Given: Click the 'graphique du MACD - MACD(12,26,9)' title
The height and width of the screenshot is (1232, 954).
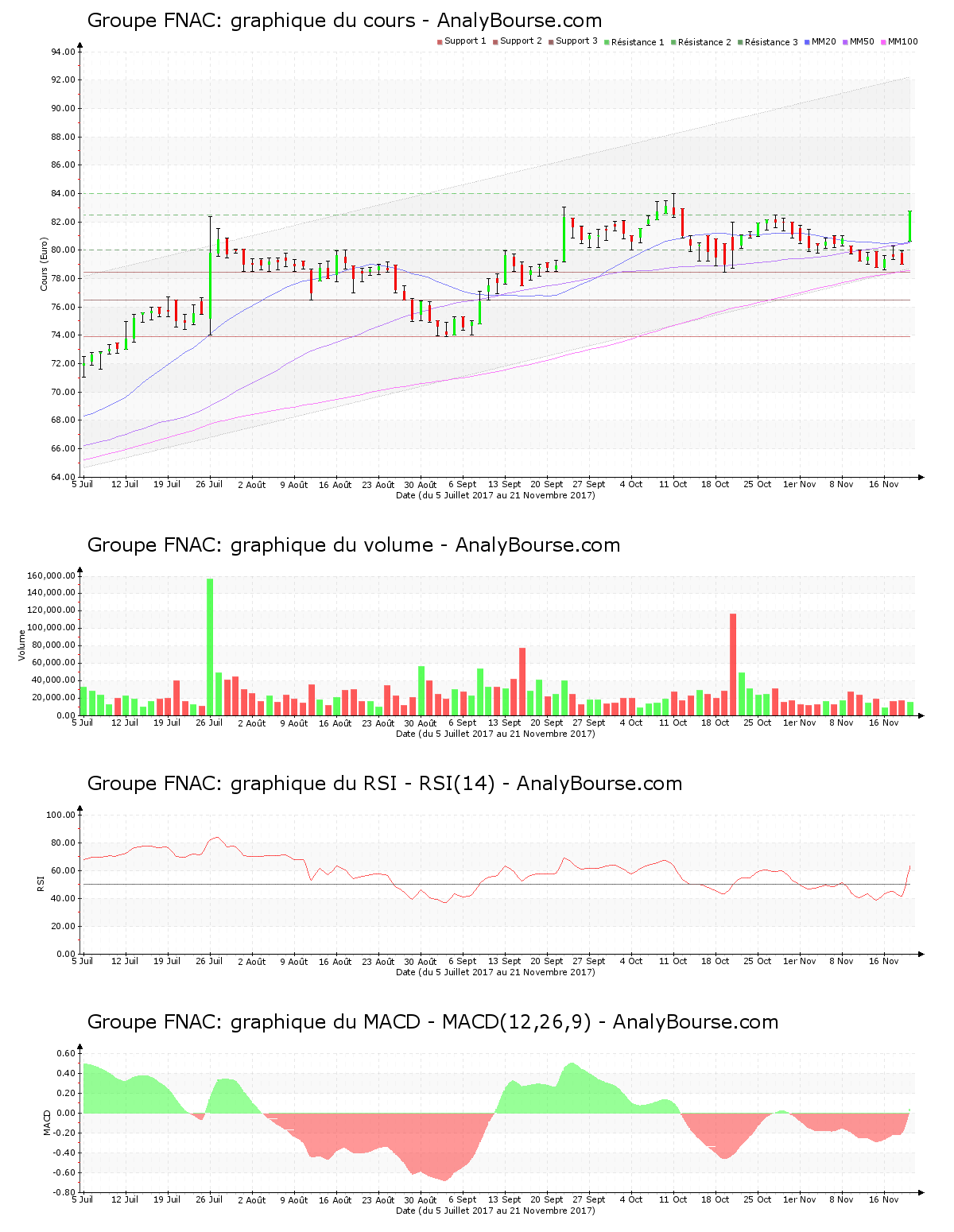Looking at the screenshot, I should coord(432,1022).
